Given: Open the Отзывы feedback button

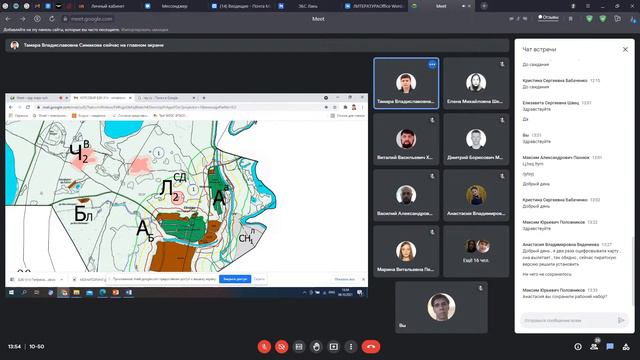Looking at the screenshot, I should (548, 18).
